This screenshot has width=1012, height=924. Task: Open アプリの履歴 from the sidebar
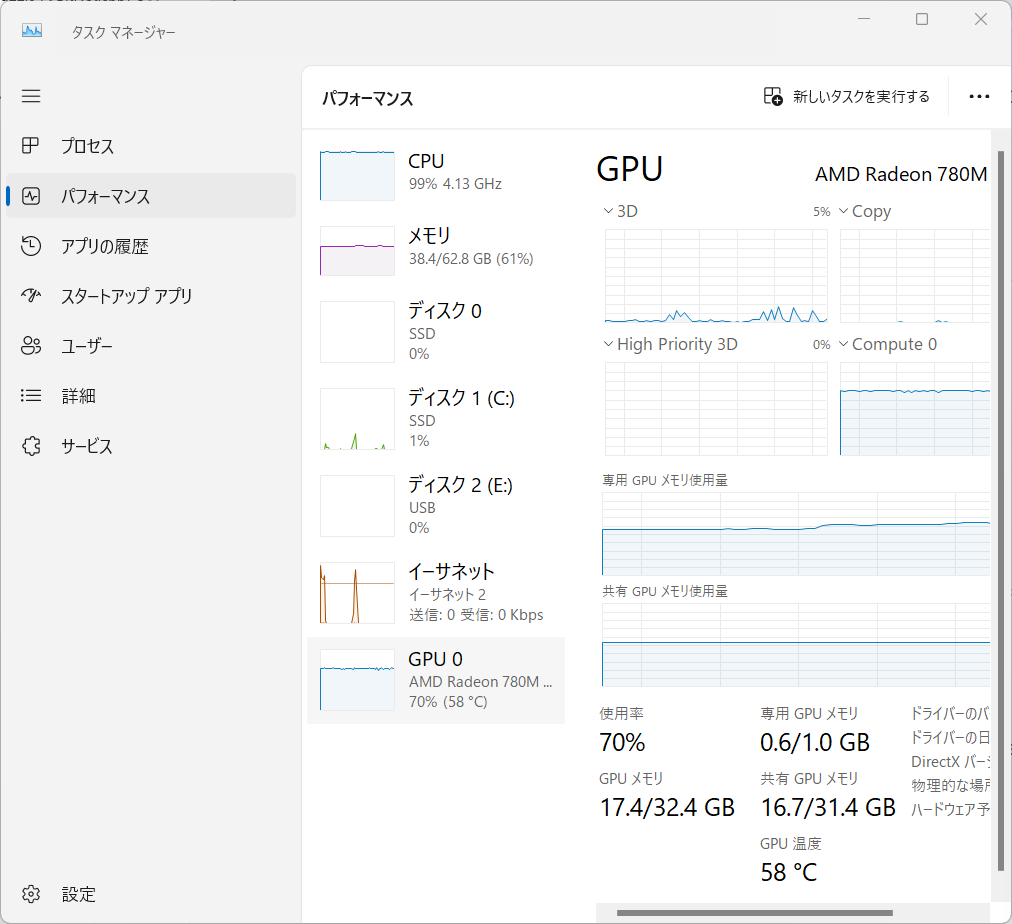[x=30, y=246]
